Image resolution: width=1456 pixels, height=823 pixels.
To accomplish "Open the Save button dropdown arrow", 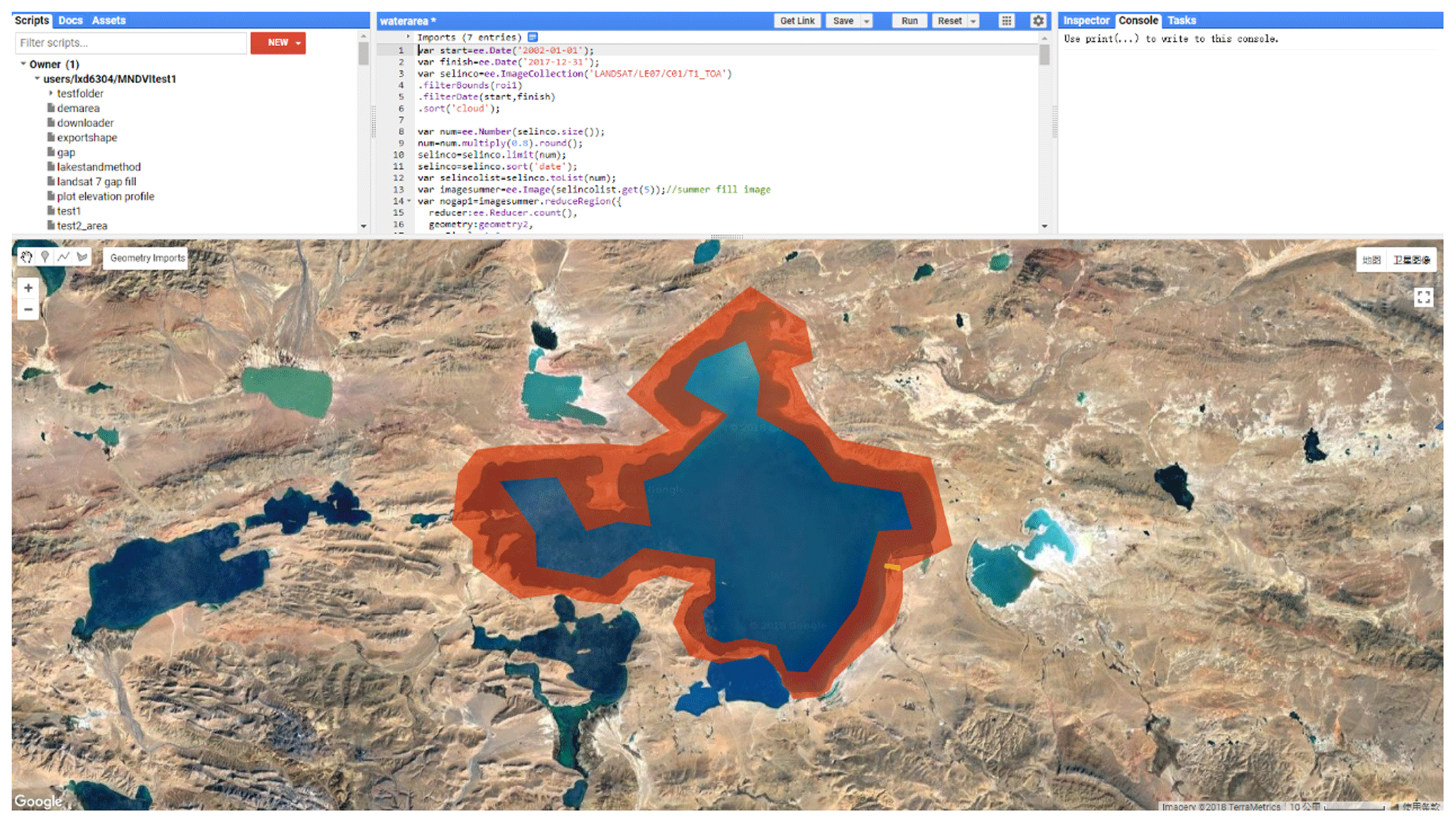I will point(867,21).
